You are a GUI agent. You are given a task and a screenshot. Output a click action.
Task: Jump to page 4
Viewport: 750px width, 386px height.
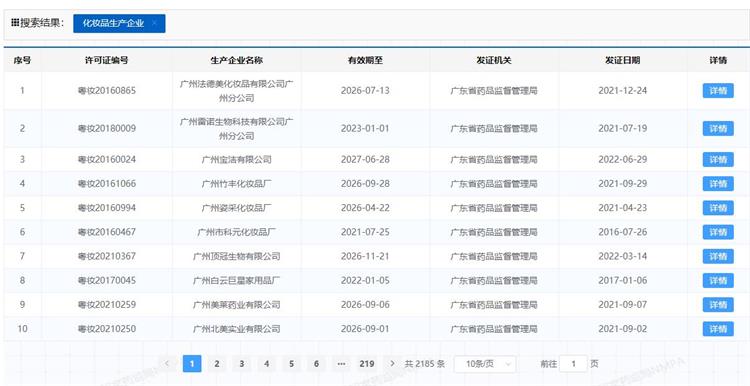click(x=266, y=364)
